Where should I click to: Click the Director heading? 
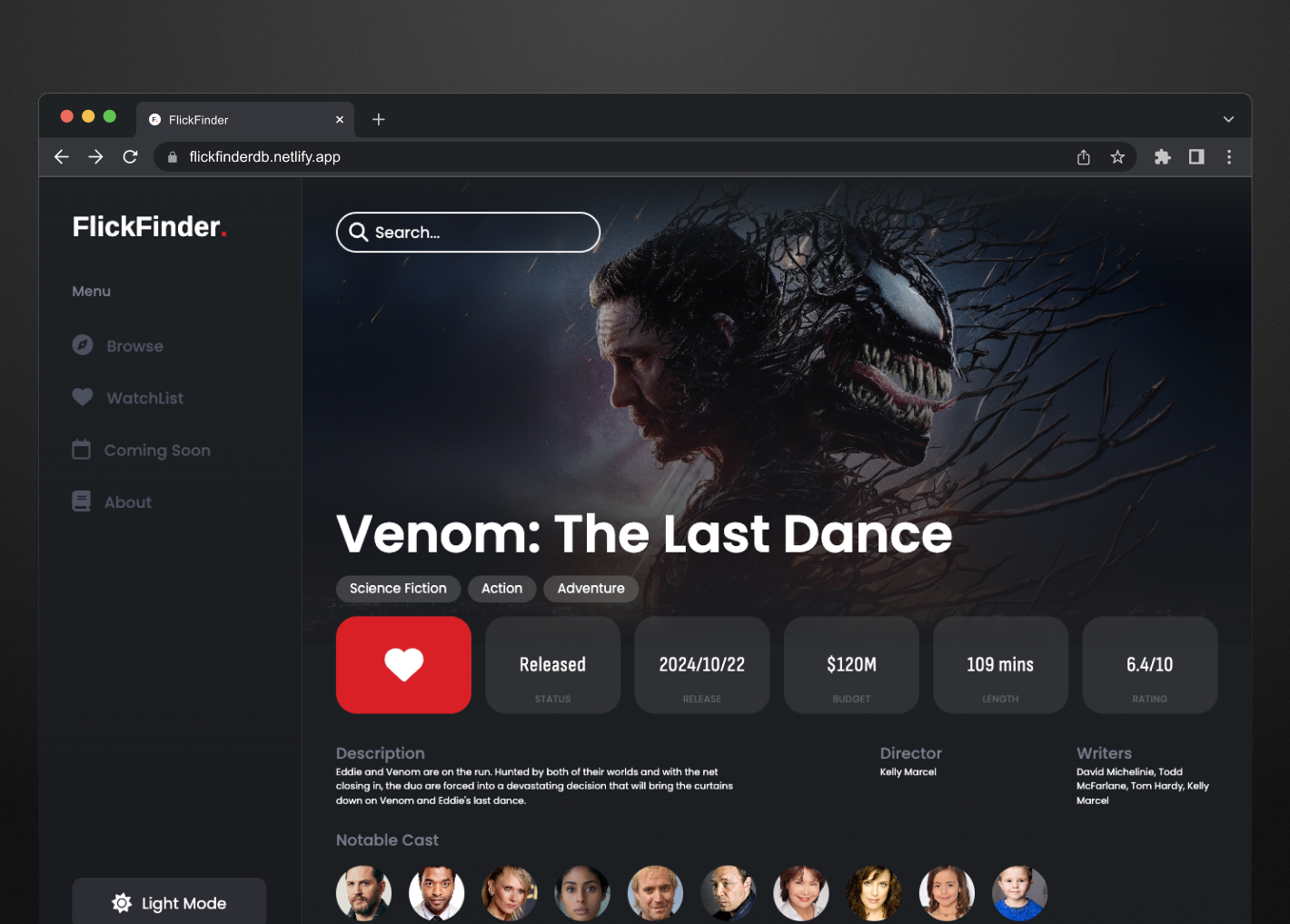pos(910,753)
